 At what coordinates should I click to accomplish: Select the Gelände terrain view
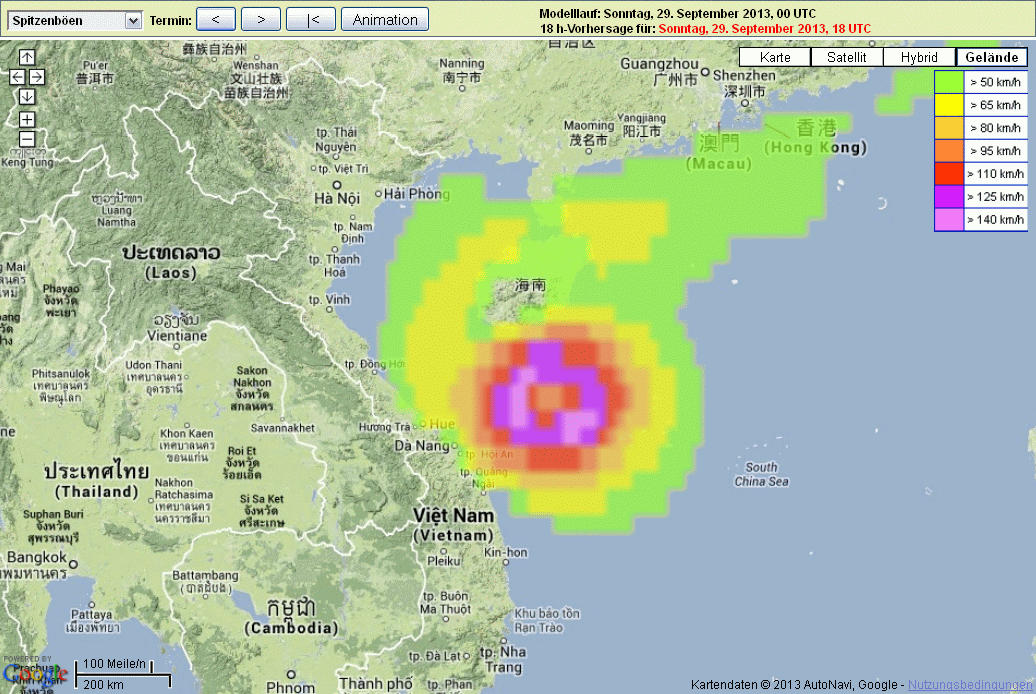(991, 57)
